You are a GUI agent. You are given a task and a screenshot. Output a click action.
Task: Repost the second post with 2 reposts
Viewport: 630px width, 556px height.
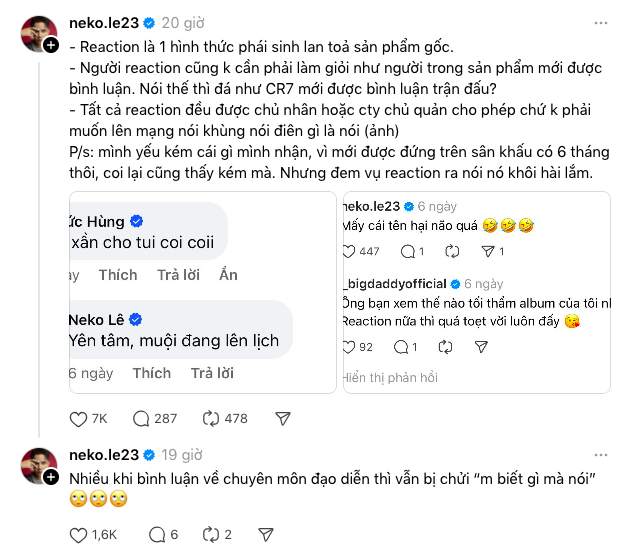click(x=211, y=535)
